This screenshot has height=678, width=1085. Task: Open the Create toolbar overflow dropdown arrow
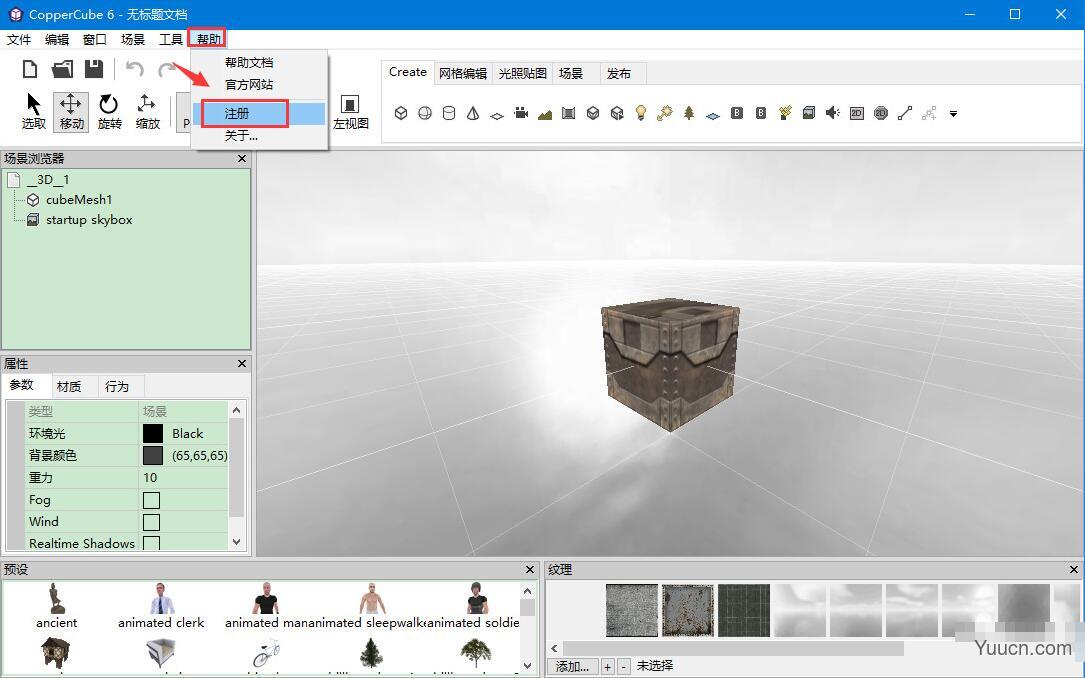(953, 113)
